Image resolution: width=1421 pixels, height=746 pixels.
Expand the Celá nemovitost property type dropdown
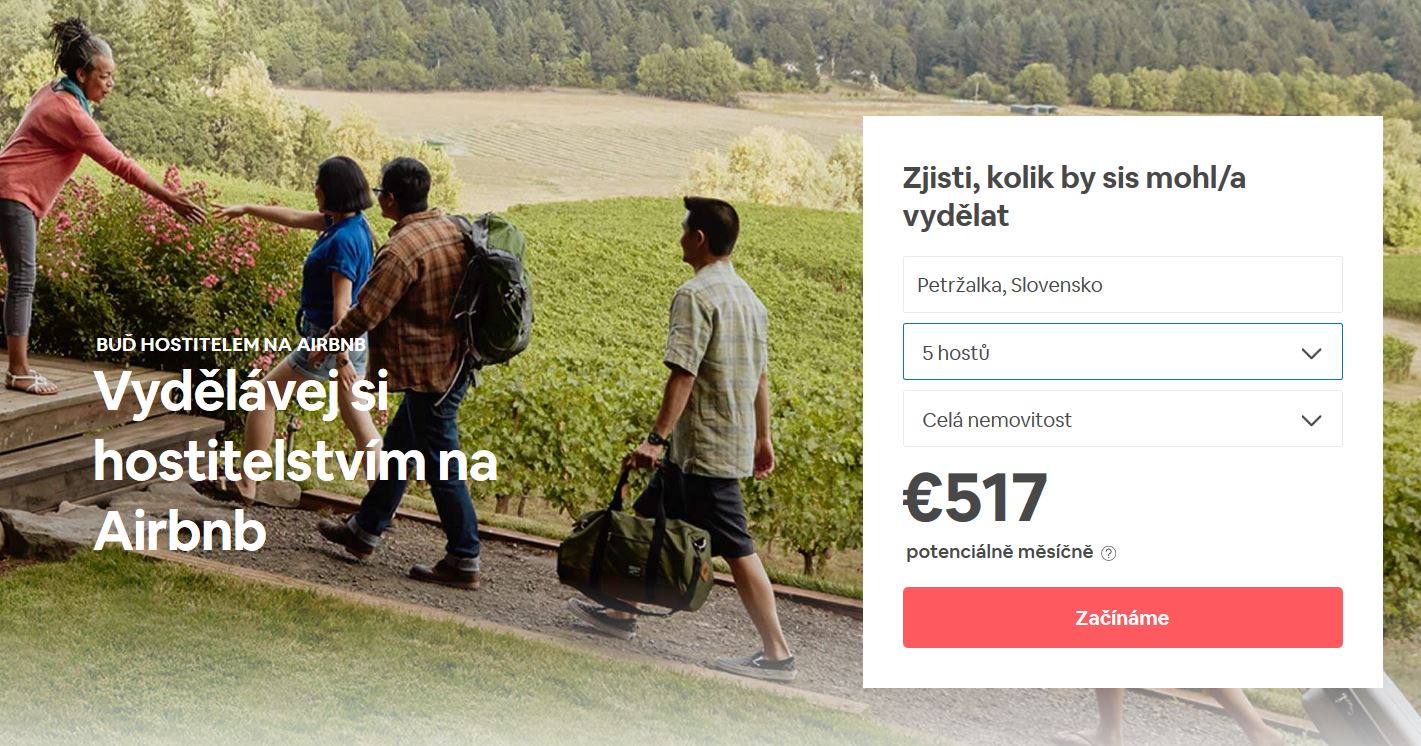[1122, 419]
